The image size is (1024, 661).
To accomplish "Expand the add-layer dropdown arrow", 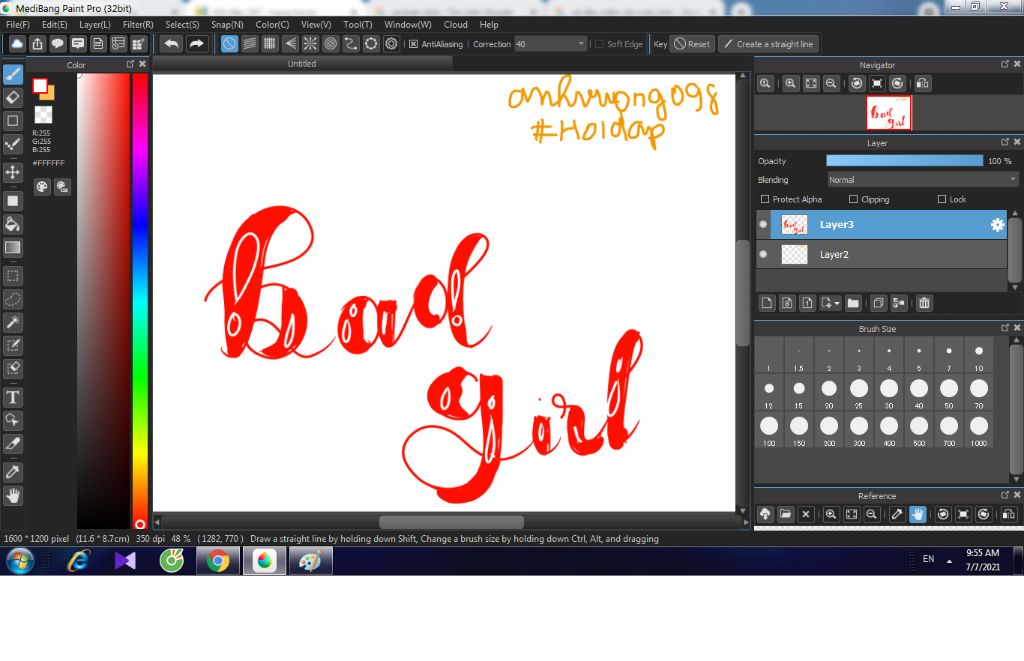I will [x=837, y=304].
